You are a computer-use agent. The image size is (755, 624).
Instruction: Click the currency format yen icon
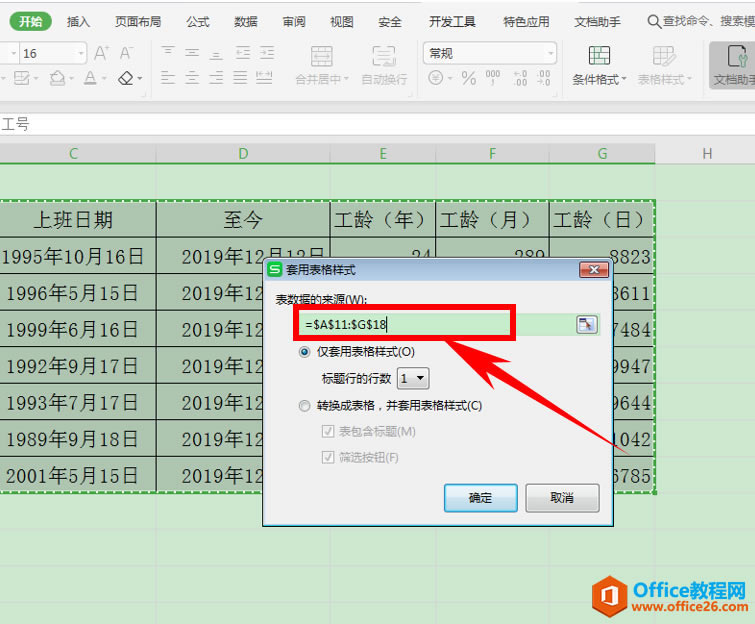tap(436, 78)
